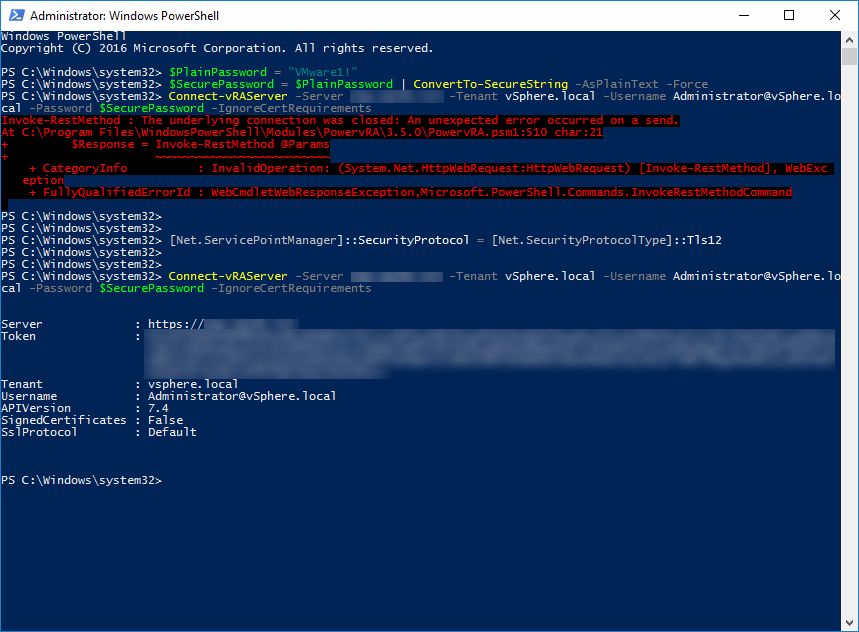Viewport: 859px width, 632px height.
Task: Click the scrollbar's down arrow
Action: point(849,622)
